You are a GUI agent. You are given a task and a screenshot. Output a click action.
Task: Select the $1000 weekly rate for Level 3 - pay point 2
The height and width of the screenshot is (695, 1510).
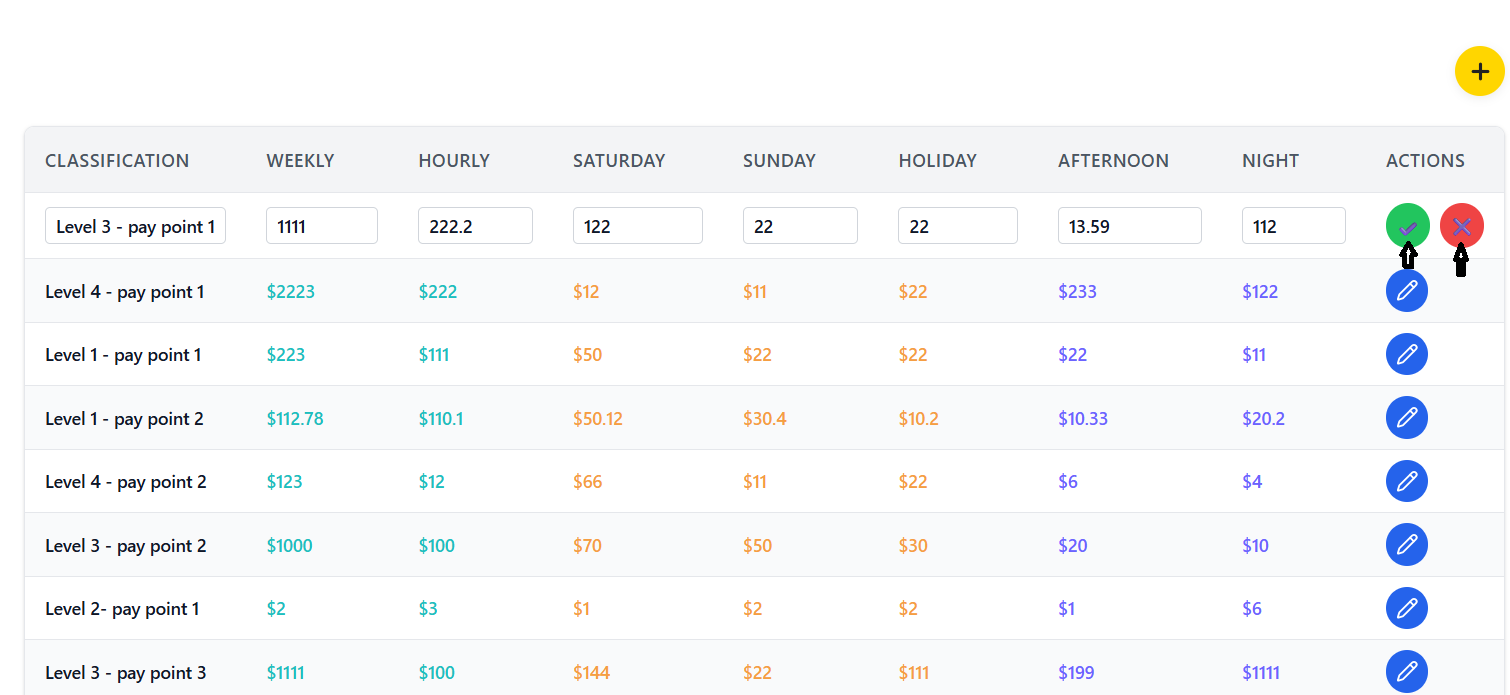[x=289, y=545]
